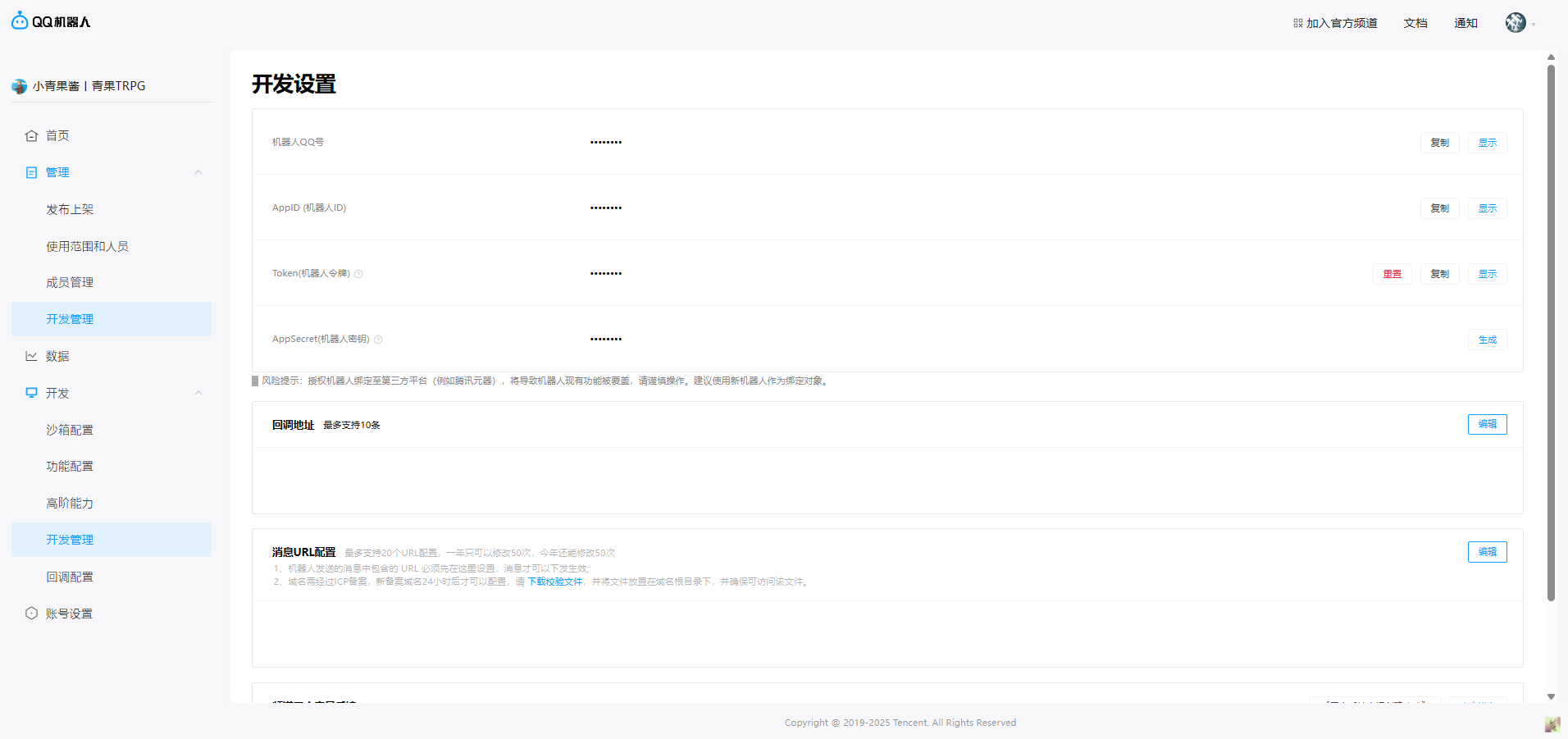
Task: Click the Token help question icon
Action: click(x=358, y=274)
